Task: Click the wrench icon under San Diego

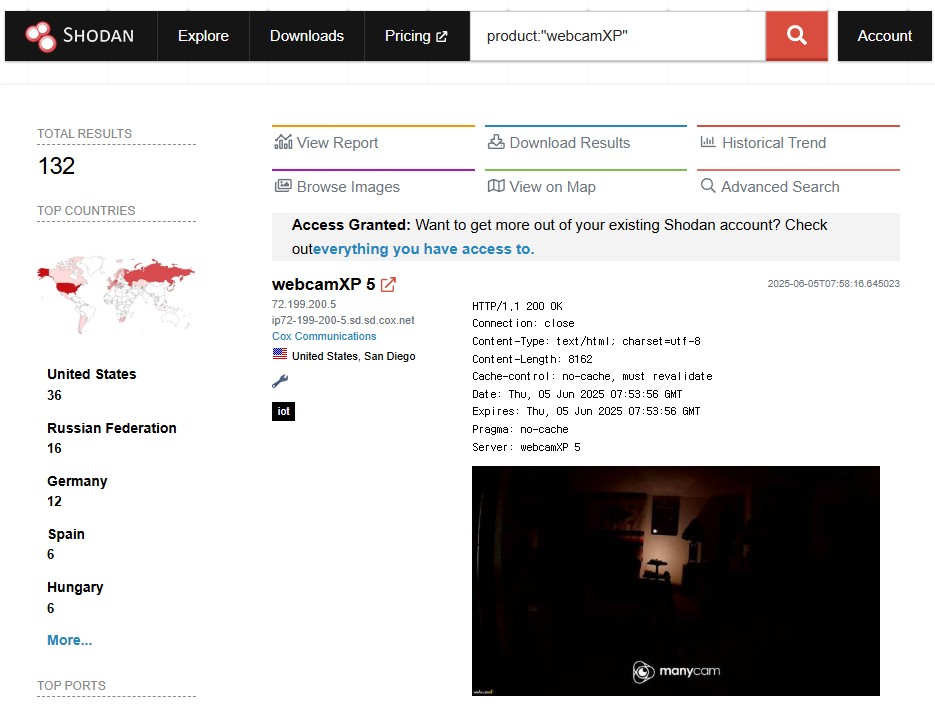Action: click(x=280, y=381)
